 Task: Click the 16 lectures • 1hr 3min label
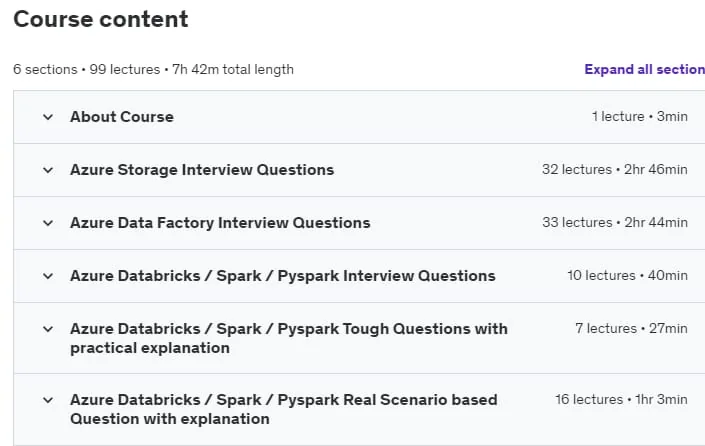tap(621, 400)
